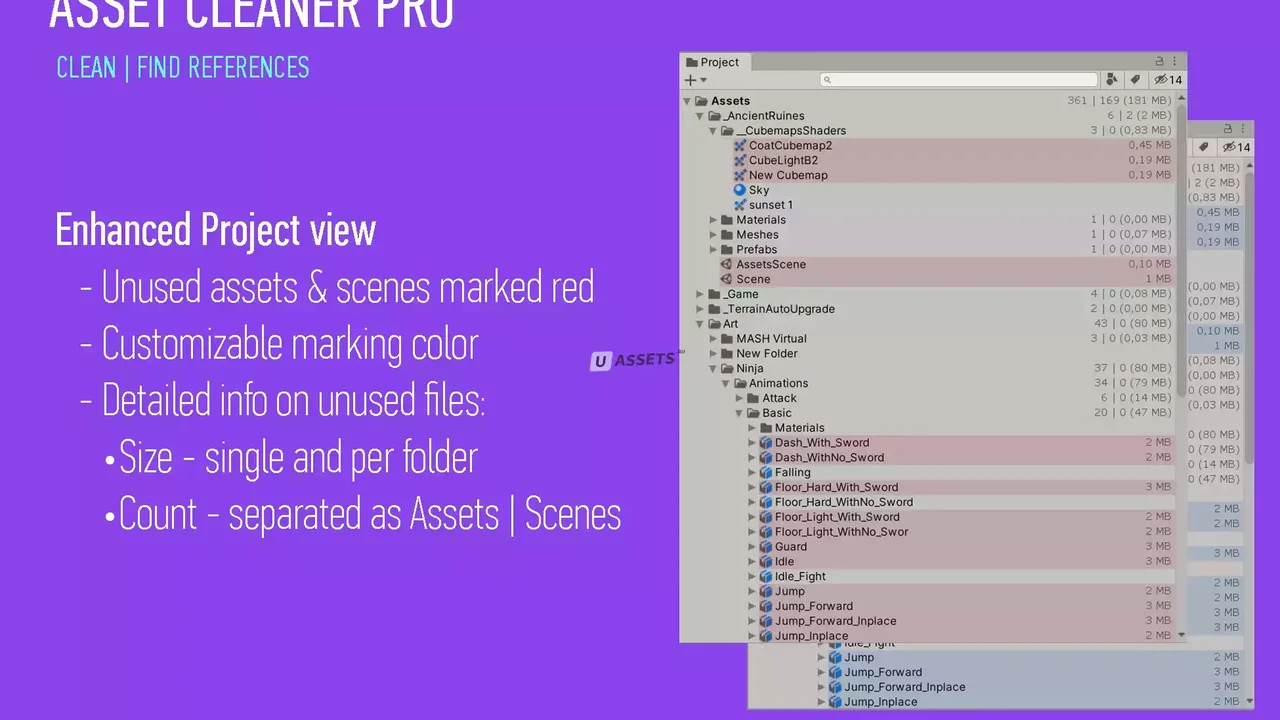
Task: Open Search by Label tag icon, front window
Action: pos(1136,80)
